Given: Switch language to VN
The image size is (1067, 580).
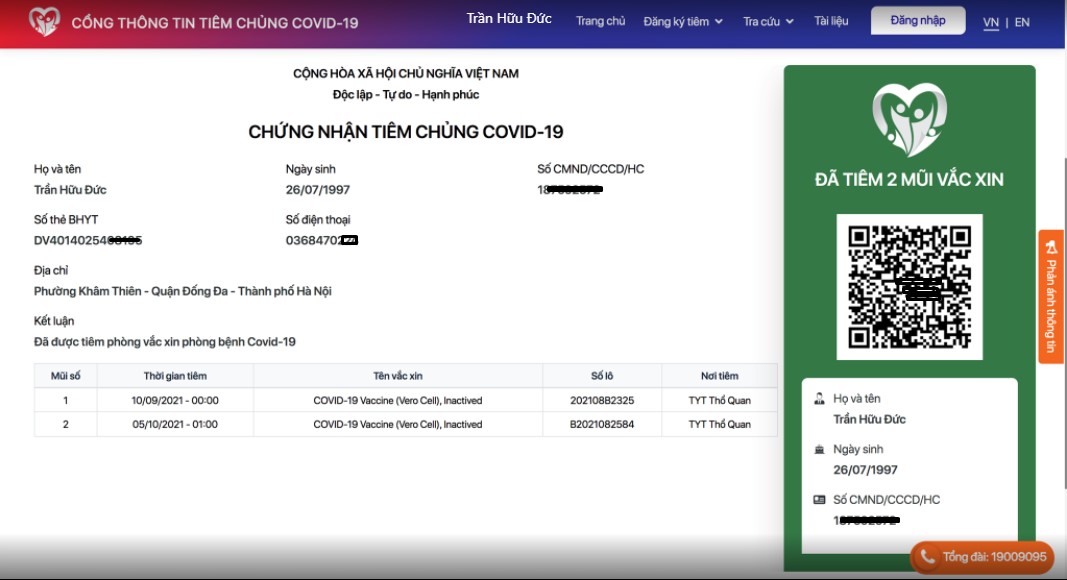Looking at the screenshot, I should click(990, 22).
